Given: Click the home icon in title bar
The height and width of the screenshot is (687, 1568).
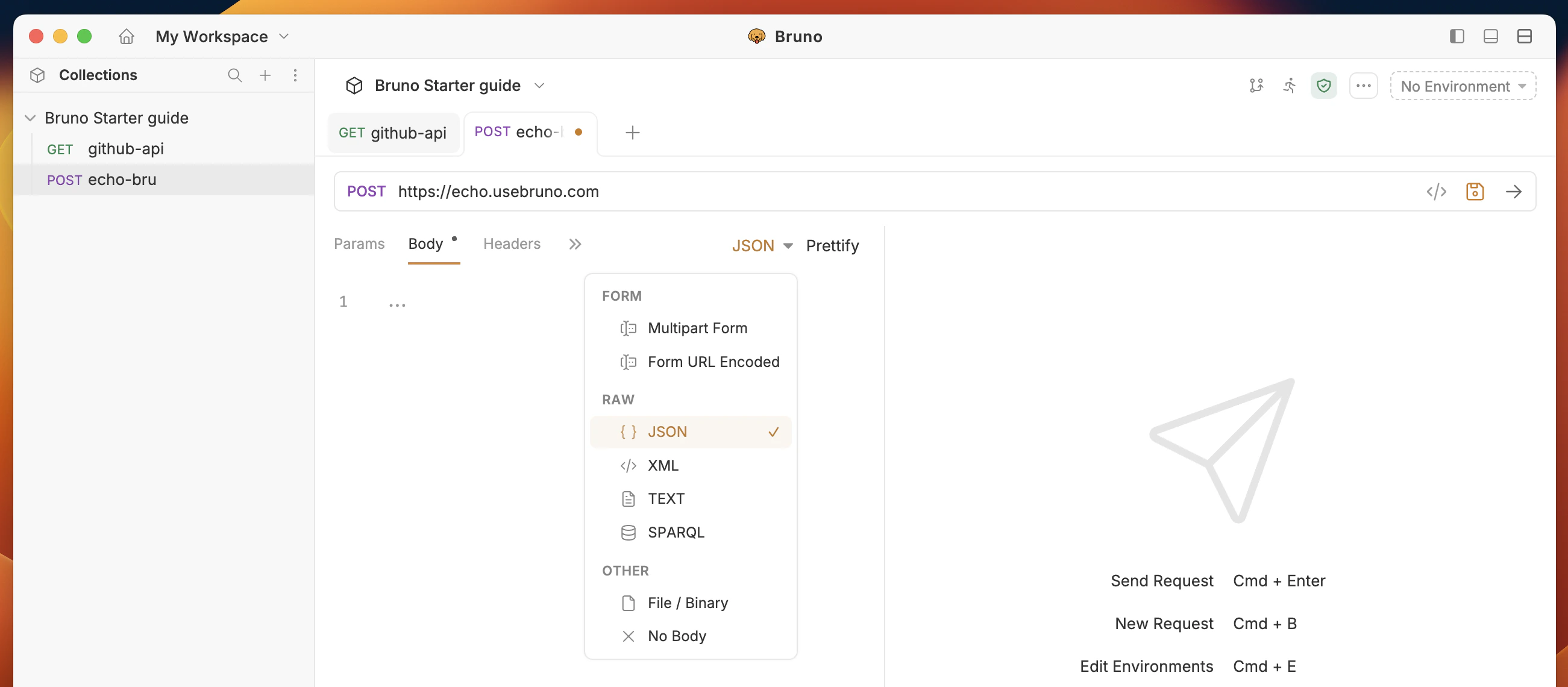Looking at the screenshot, I should (126, 37).
